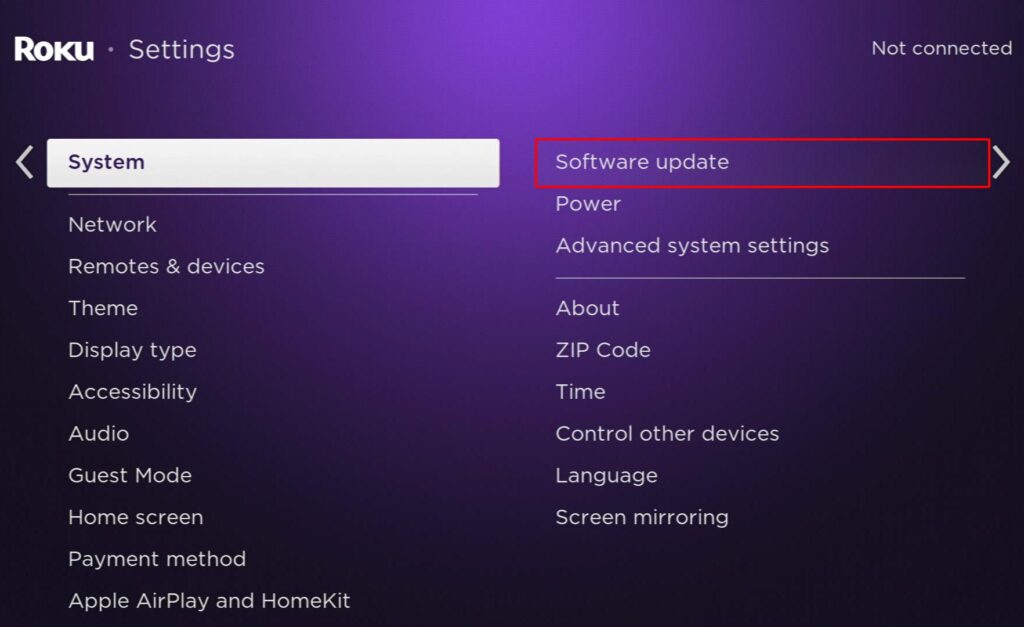Open Payment method settings
Image resolution: width=1024 pixels, height=627 pixels.
pos(157,559)
